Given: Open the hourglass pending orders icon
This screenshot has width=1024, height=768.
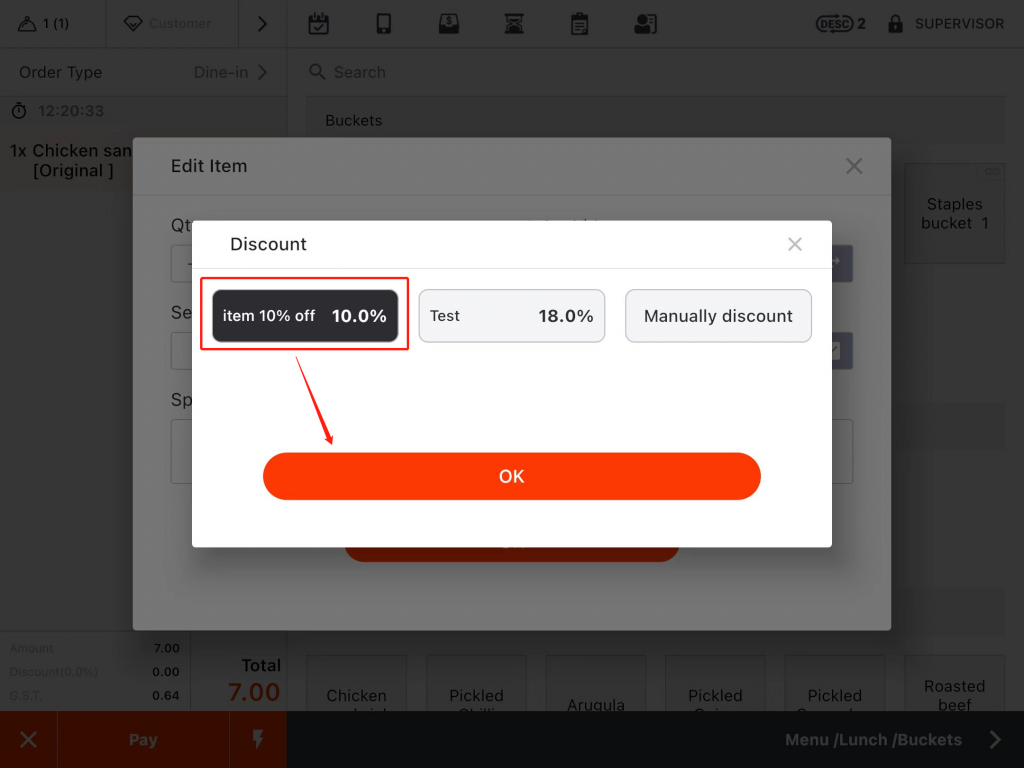Looking at the screenshot, I should tap(515, 24).
